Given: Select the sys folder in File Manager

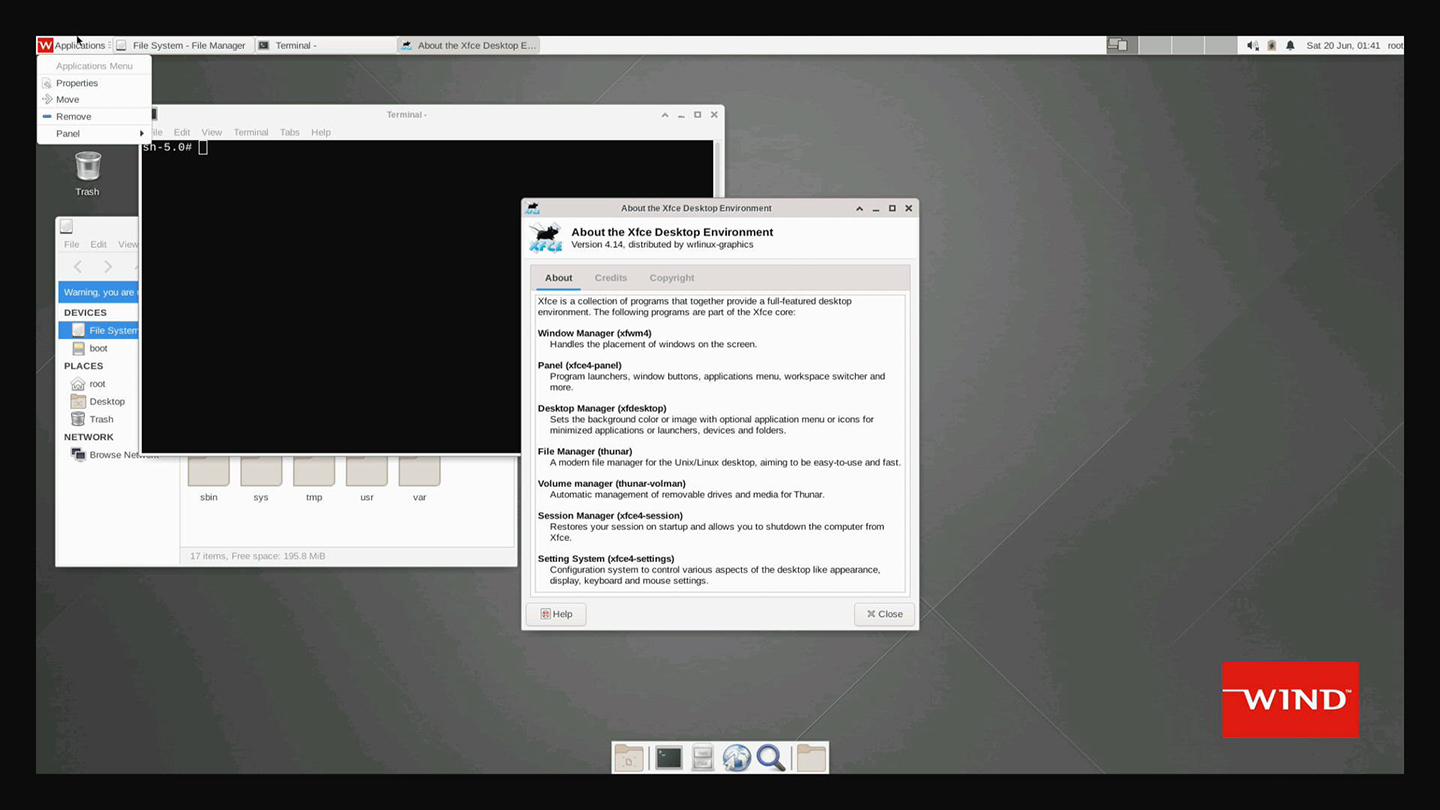Looking at the screenshot, I should pos(261,479).
